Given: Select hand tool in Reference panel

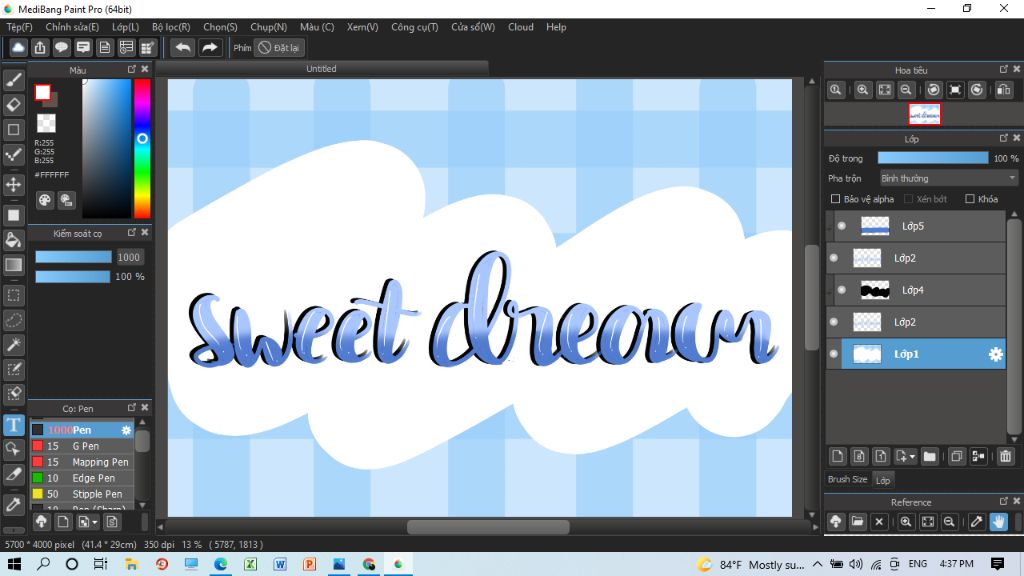Looking at the screenshot, I should [999, 522].
